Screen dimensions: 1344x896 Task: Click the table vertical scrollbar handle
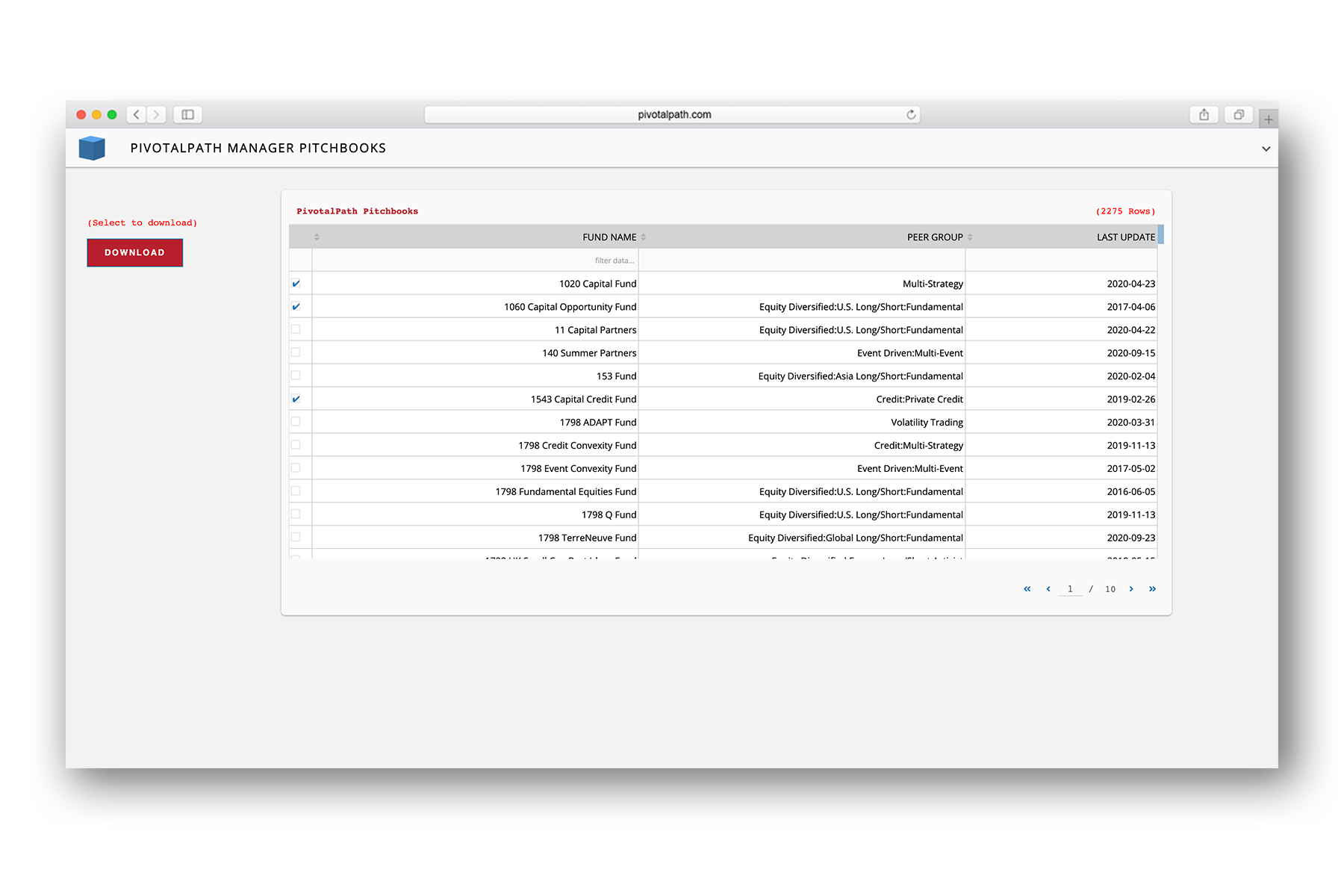(1160, 234)
